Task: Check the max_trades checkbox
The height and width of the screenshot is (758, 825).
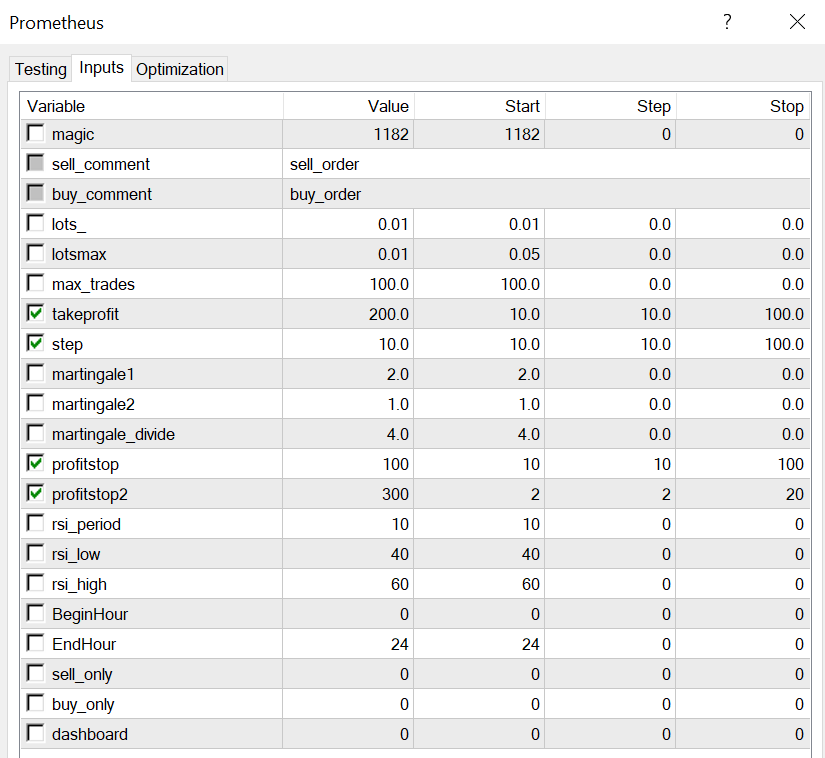Action: pyautogui.click(x=36, y=282)
